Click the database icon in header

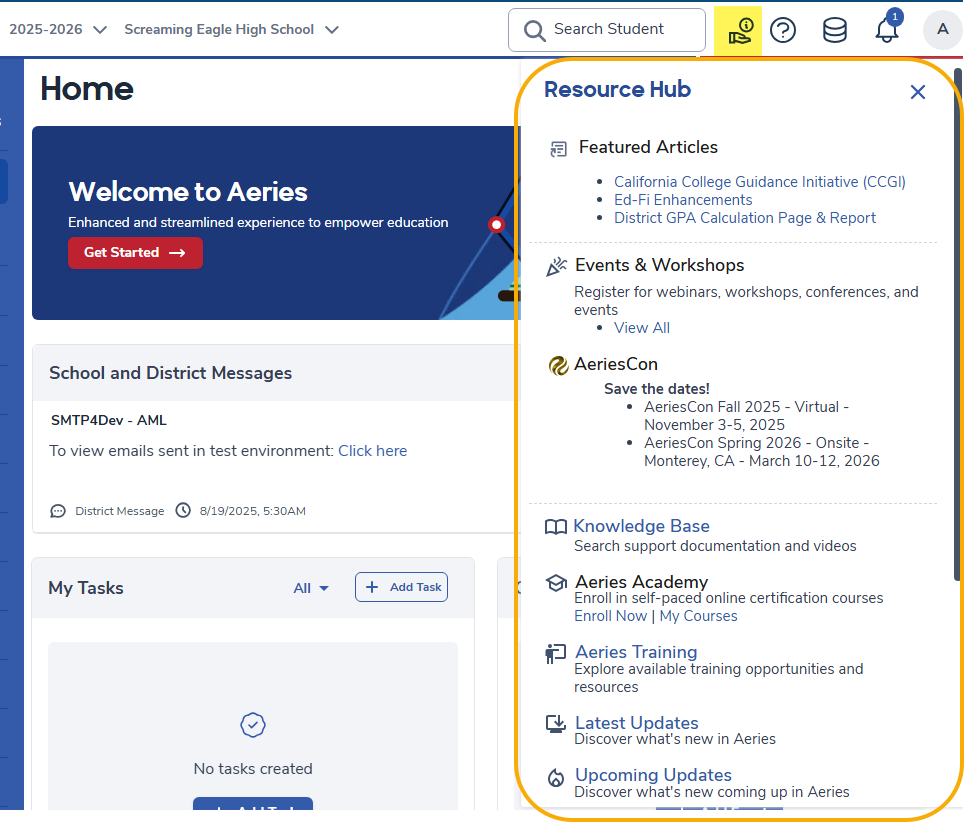834,30
